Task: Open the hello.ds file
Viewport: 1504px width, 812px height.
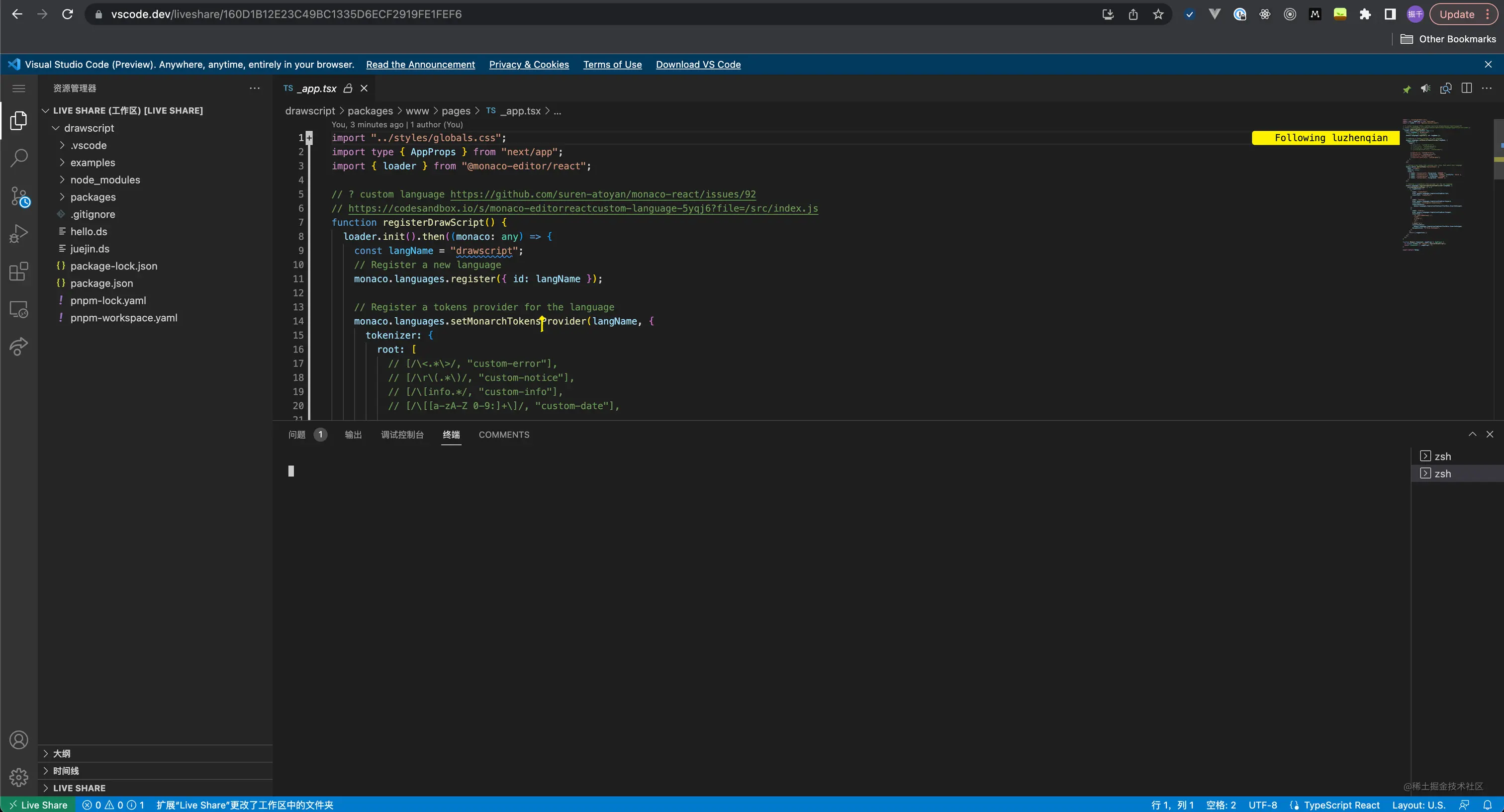Action: tap(89, 231)
